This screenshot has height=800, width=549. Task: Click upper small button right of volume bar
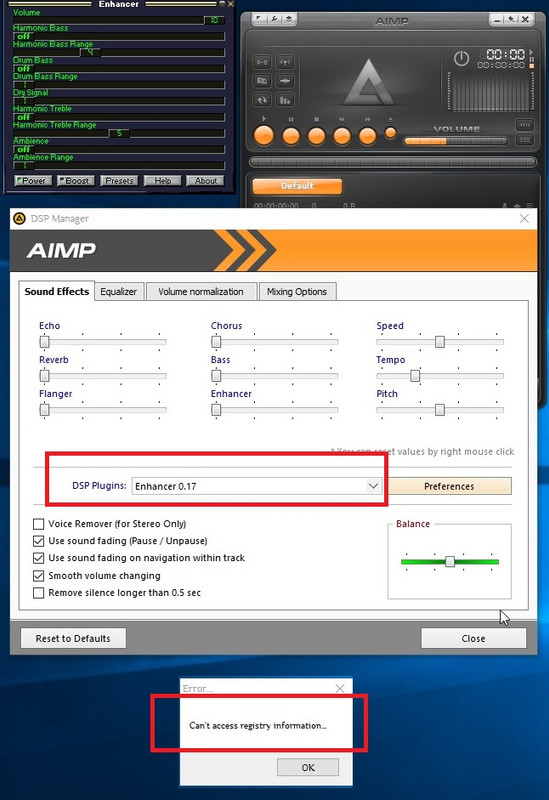[x=525, y=124]
